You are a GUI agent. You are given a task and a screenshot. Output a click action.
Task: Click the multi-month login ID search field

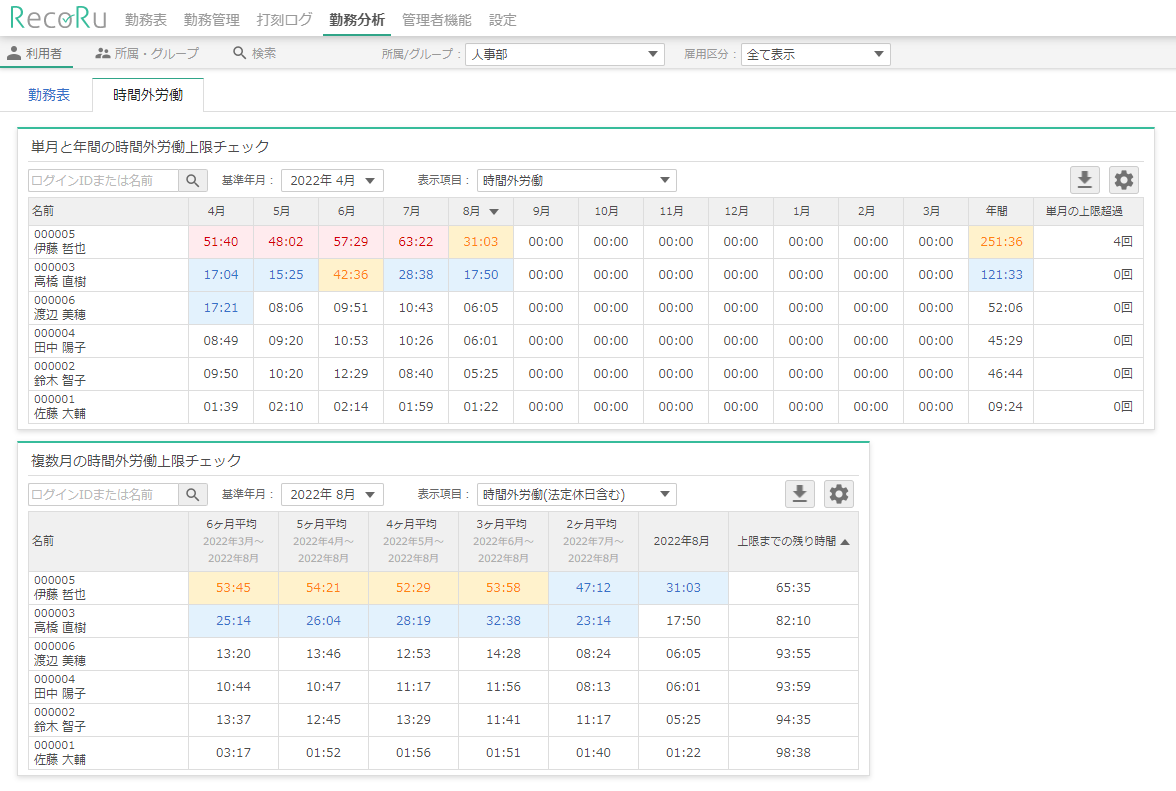[103, 494]
